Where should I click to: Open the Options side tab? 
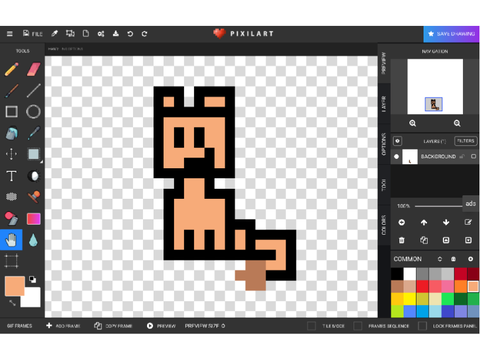coord(383,144)
